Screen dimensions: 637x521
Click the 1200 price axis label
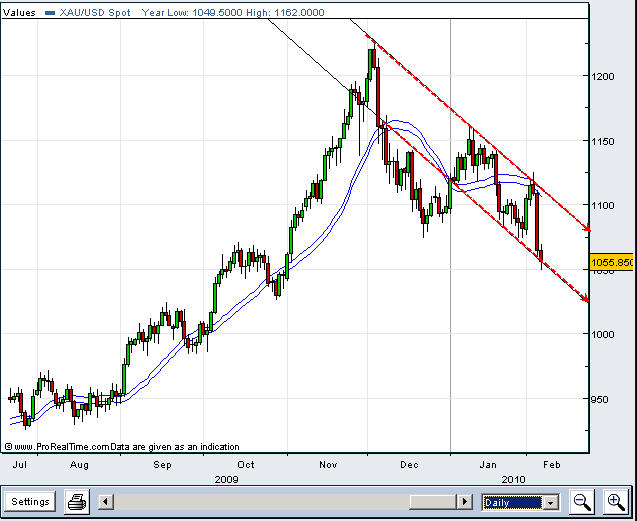(x=603, y=76)
